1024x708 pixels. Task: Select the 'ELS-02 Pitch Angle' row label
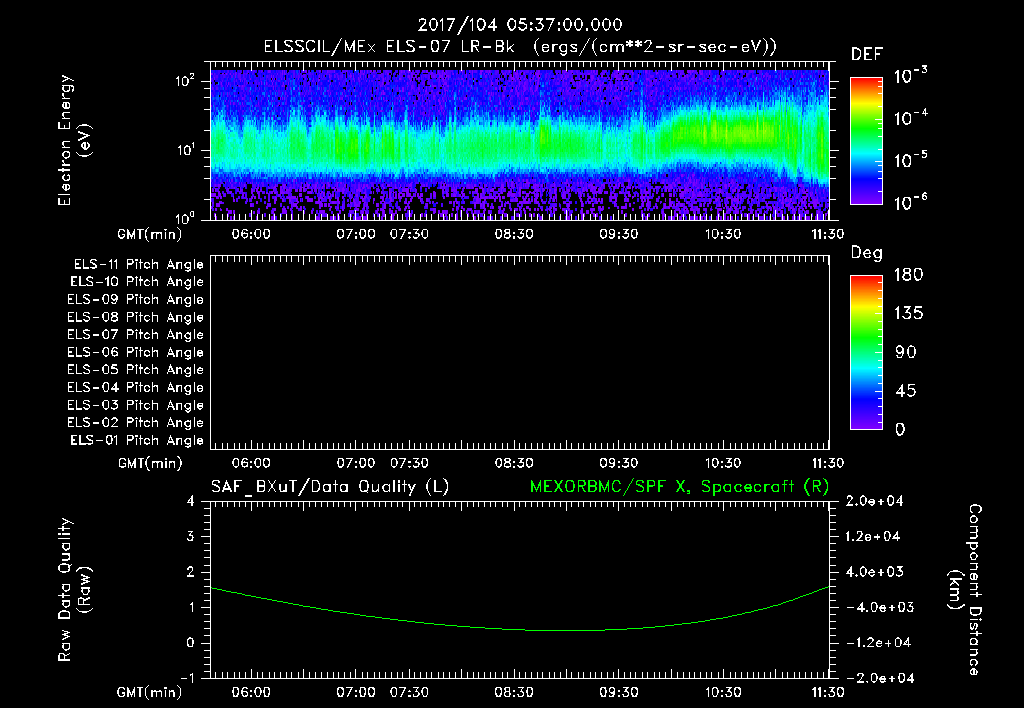point(136,423)
